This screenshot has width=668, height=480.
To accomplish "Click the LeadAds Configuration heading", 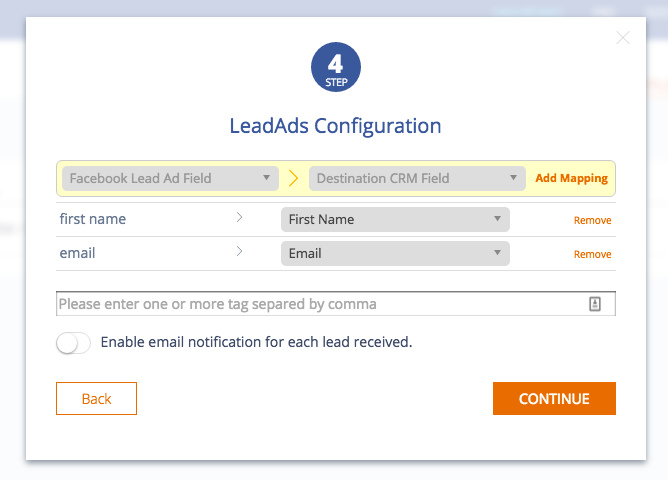I will click(335, 126).
